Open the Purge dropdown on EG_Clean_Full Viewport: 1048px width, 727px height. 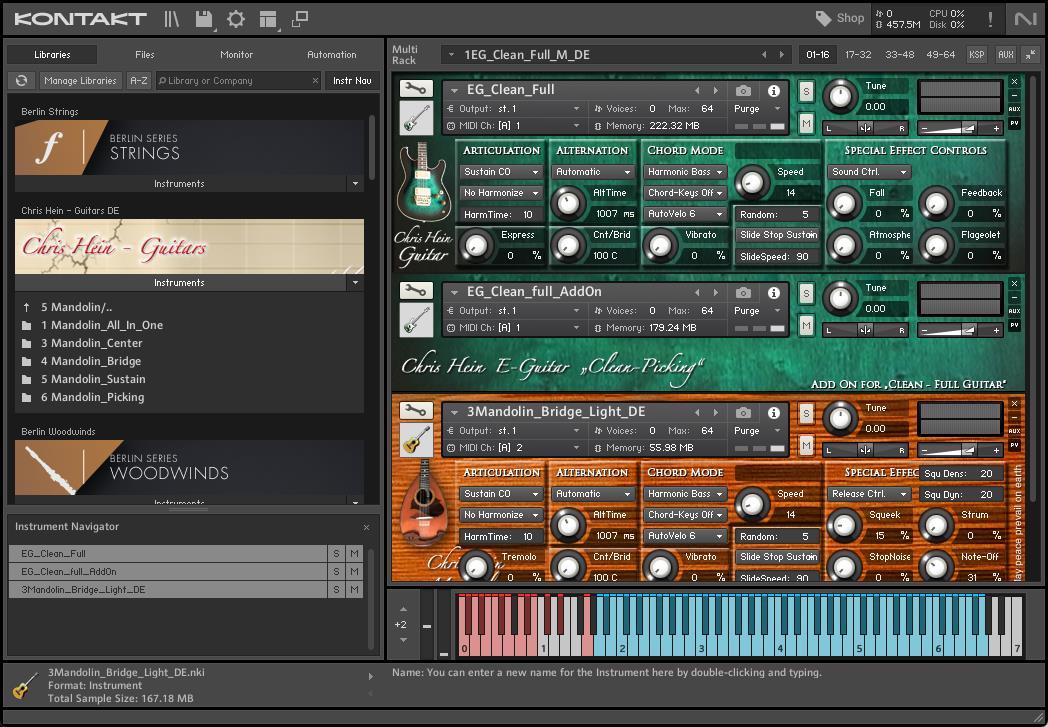click(757, 109)
